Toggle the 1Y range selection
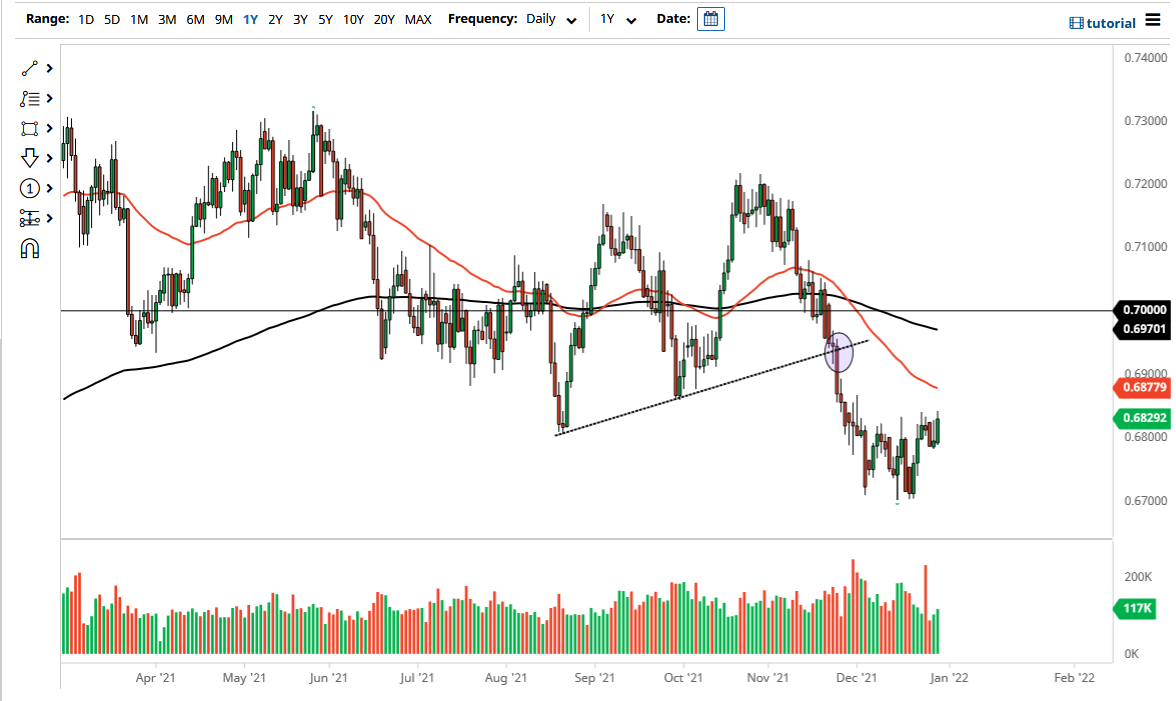The height and width of the screenshot is (701, 1176). (250, 18)
